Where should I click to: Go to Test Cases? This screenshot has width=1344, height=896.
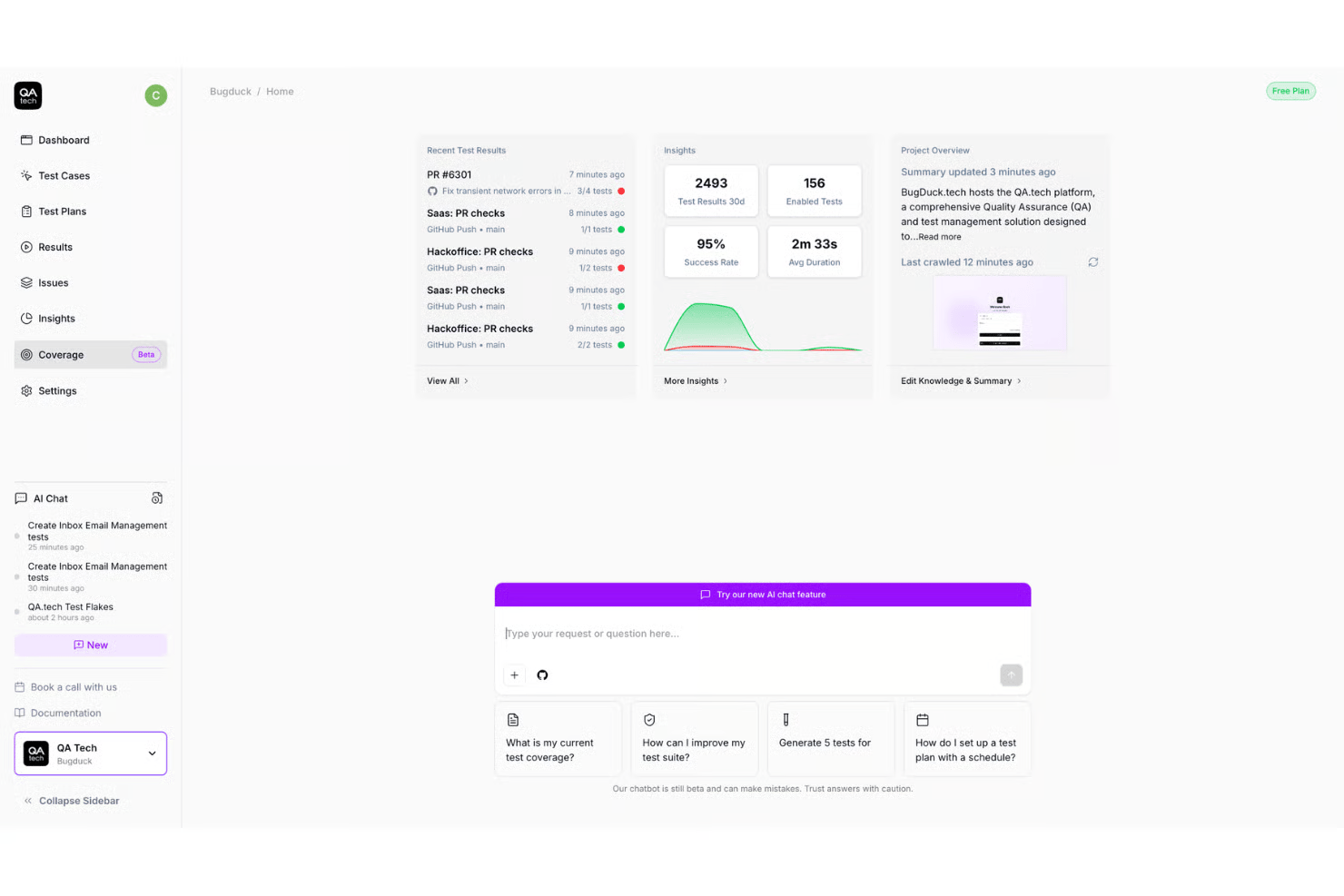[91, 176]
